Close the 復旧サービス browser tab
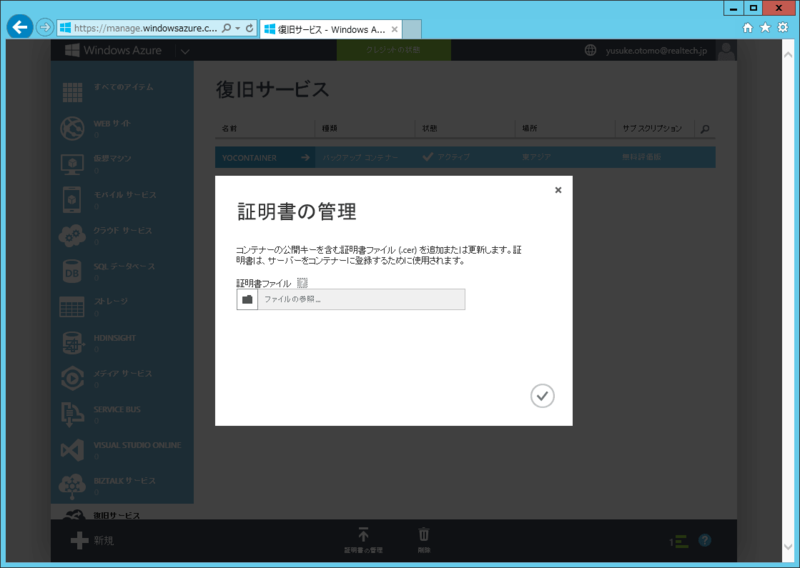 [394, 30]
